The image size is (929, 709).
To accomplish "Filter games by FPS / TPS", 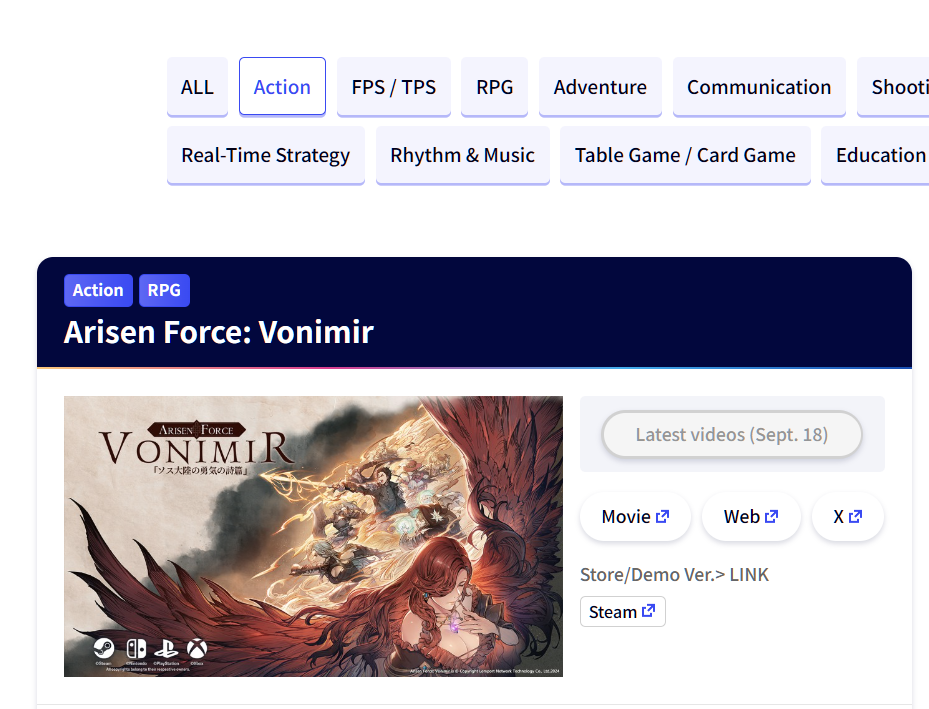I will pyautogui.click(x=393, y=86).
